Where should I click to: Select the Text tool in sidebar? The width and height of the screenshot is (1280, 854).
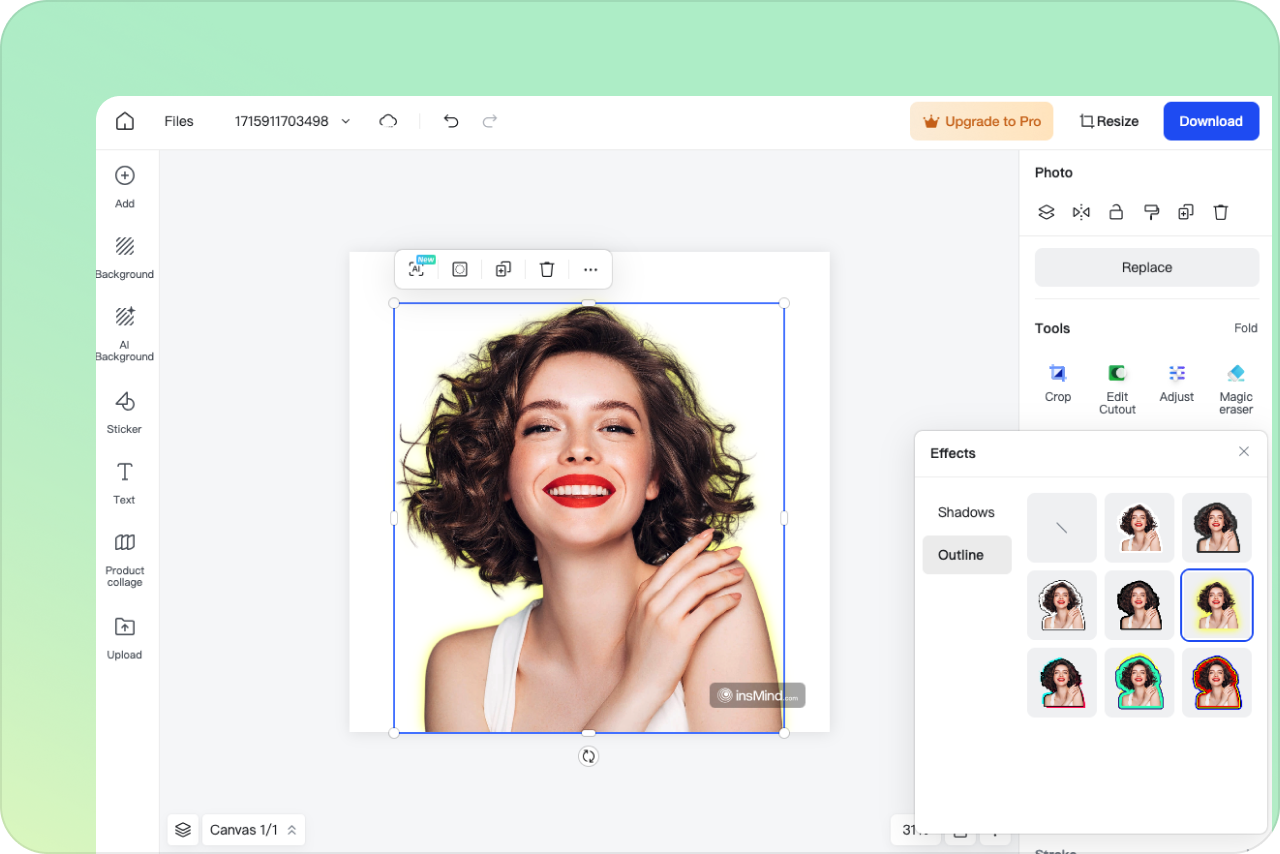[125, 483]
